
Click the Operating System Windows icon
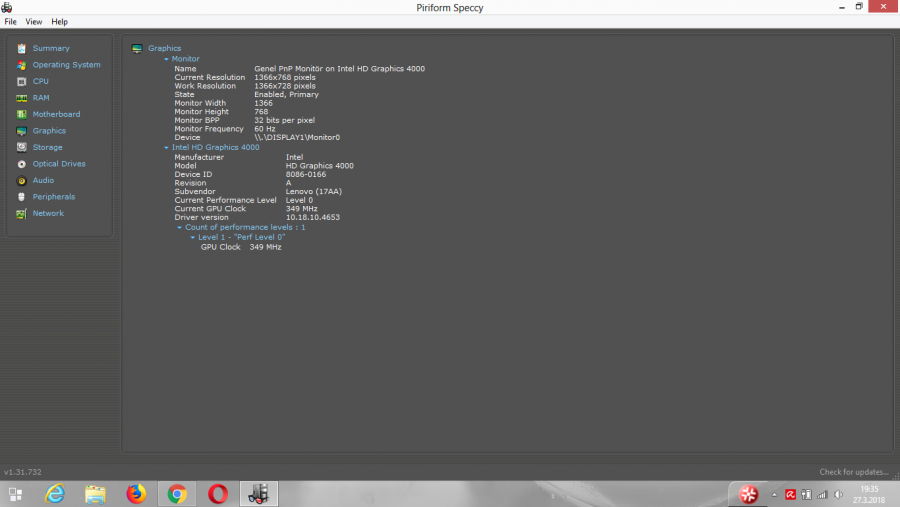click(21, 65)
